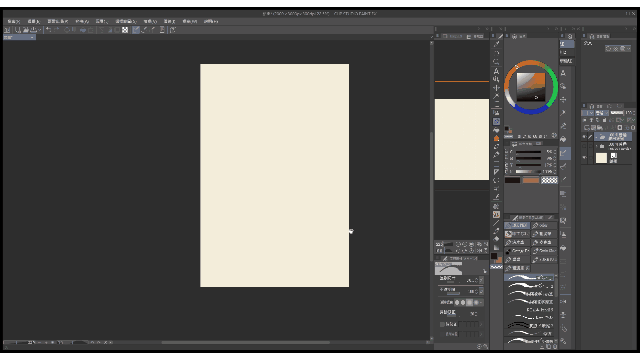The height and width of the screenshot is (360, 640).
Task: Click the horizontal canvas scrollbar
Action: click(x=245, y=342)
